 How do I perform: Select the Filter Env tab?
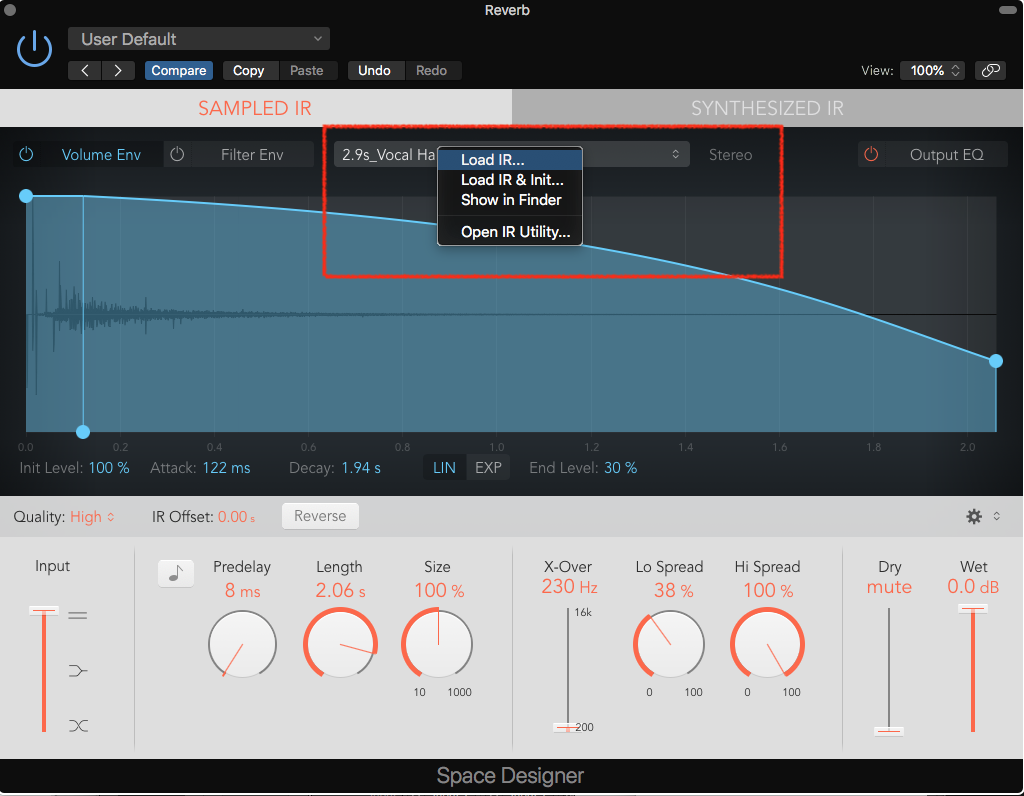tap(252, 155)
